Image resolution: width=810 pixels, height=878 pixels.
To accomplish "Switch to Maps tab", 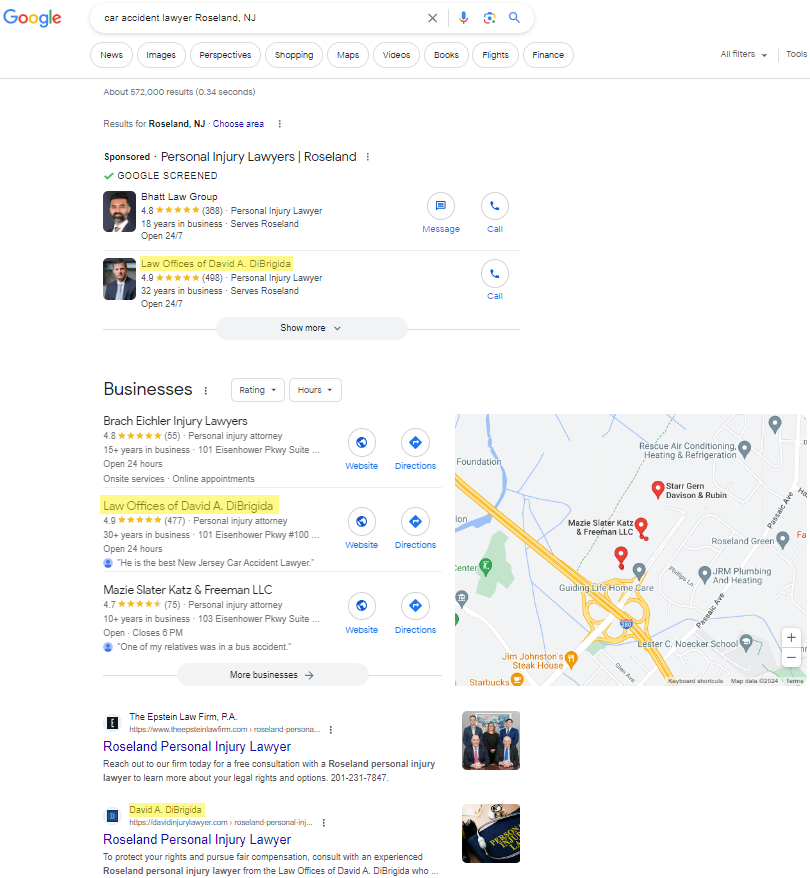I will [x=348, y=55].
